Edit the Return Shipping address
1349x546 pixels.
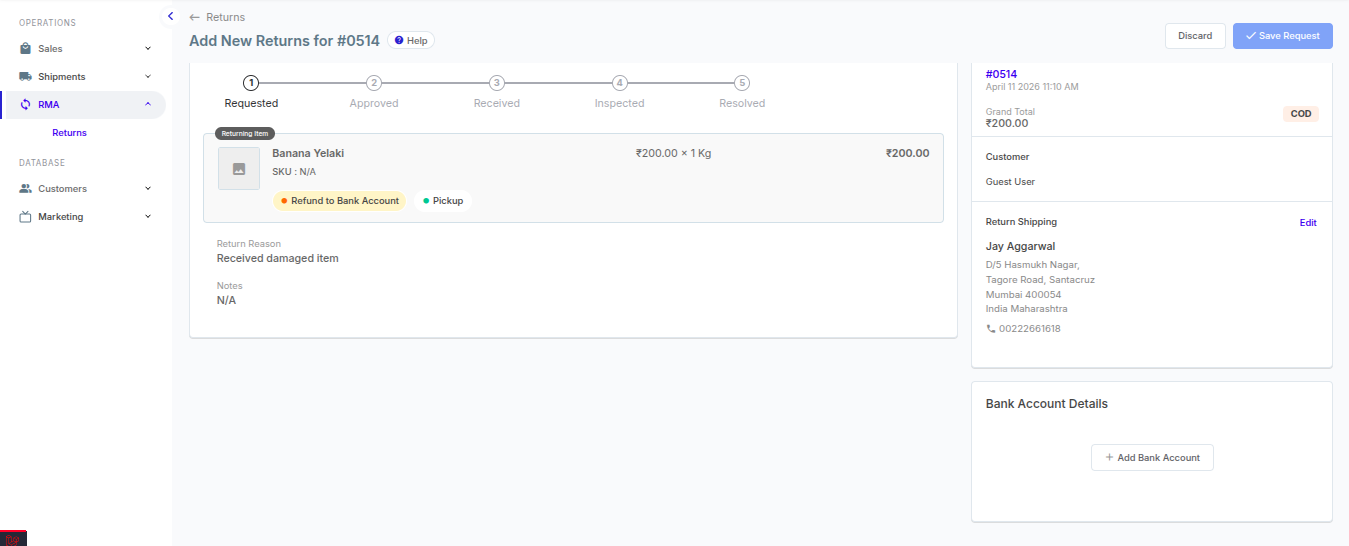(1308, 222)
